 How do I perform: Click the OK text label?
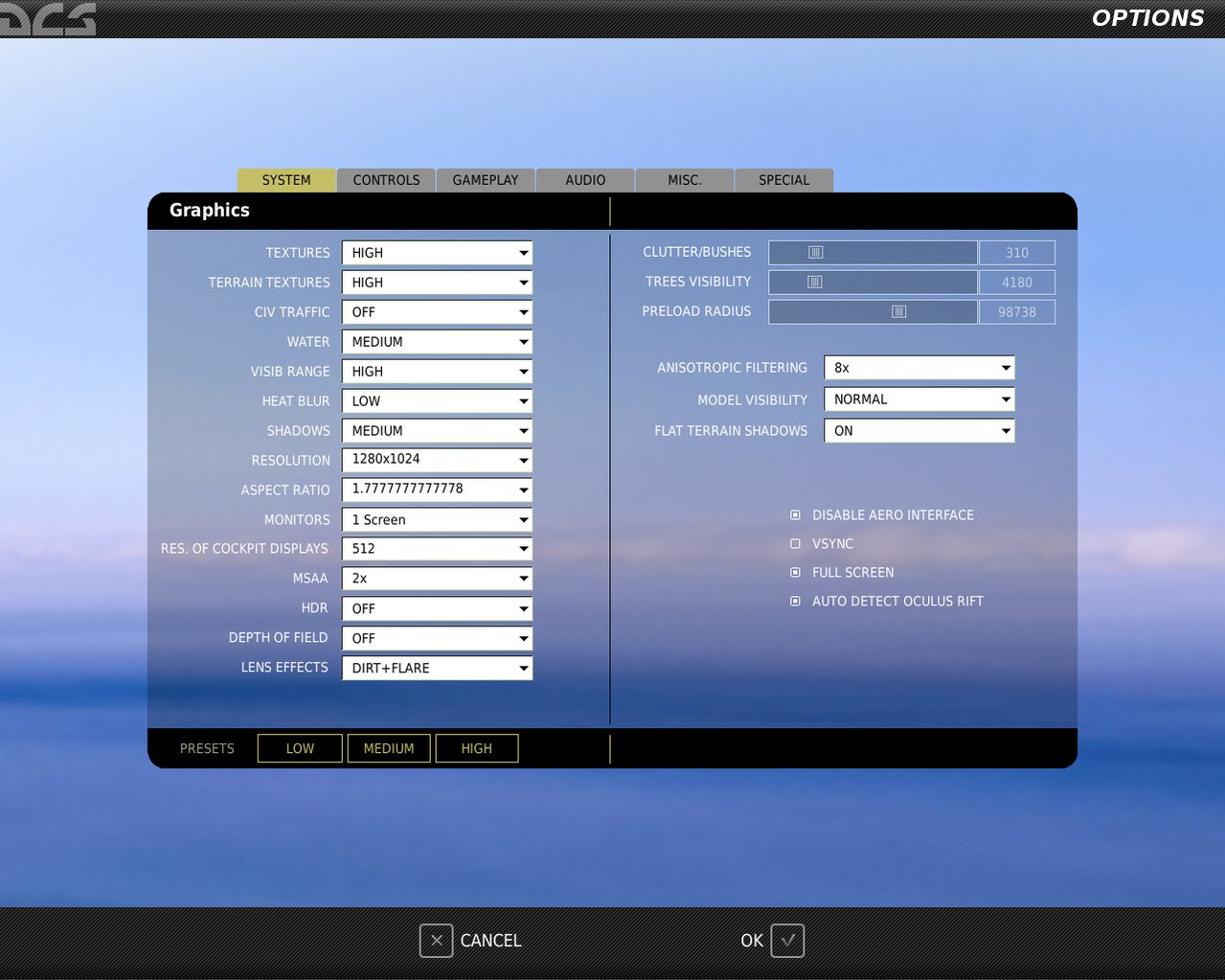[x=752, y=941]
